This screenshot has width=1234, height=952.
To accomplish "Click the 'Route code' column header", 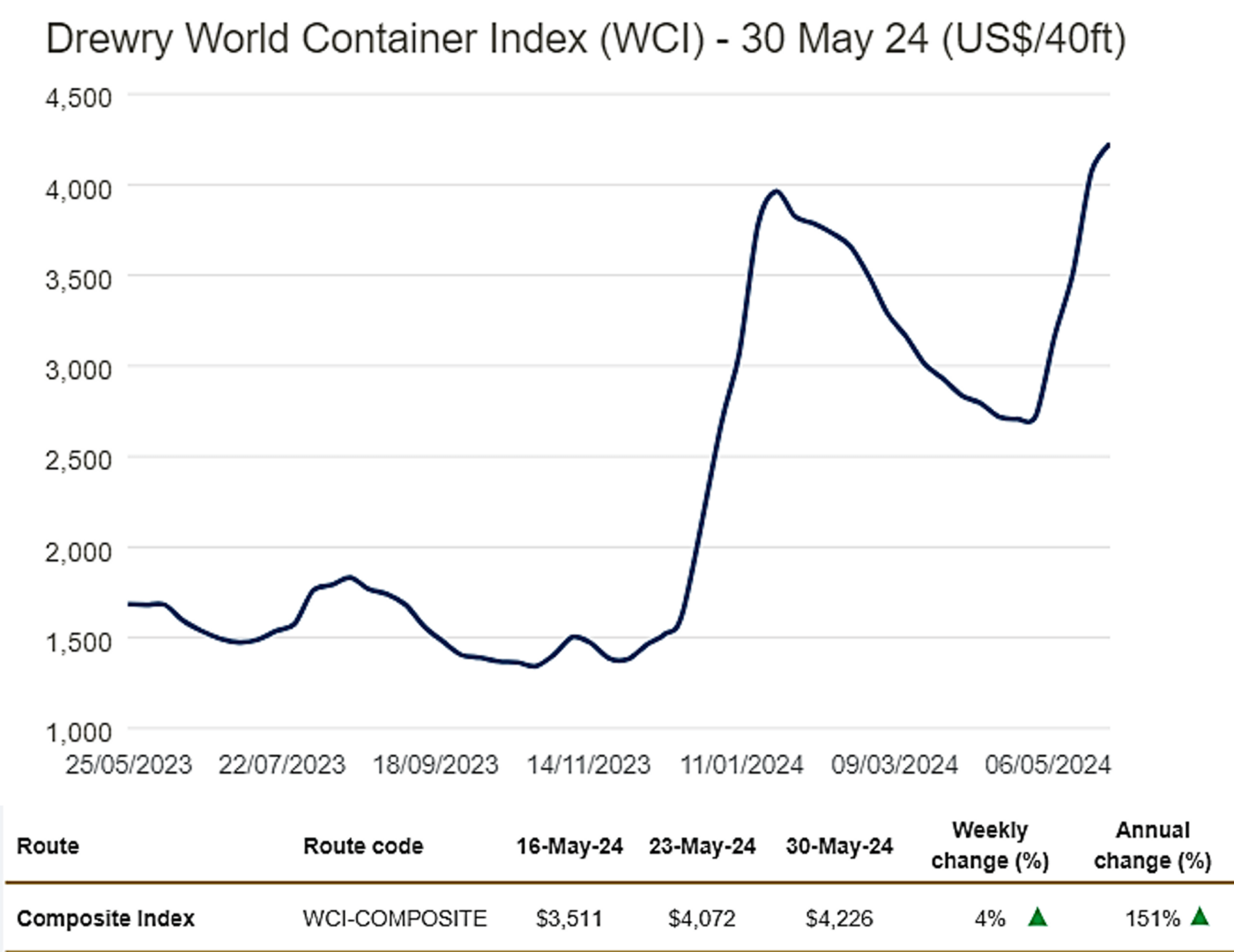I will tap(363, 846).
